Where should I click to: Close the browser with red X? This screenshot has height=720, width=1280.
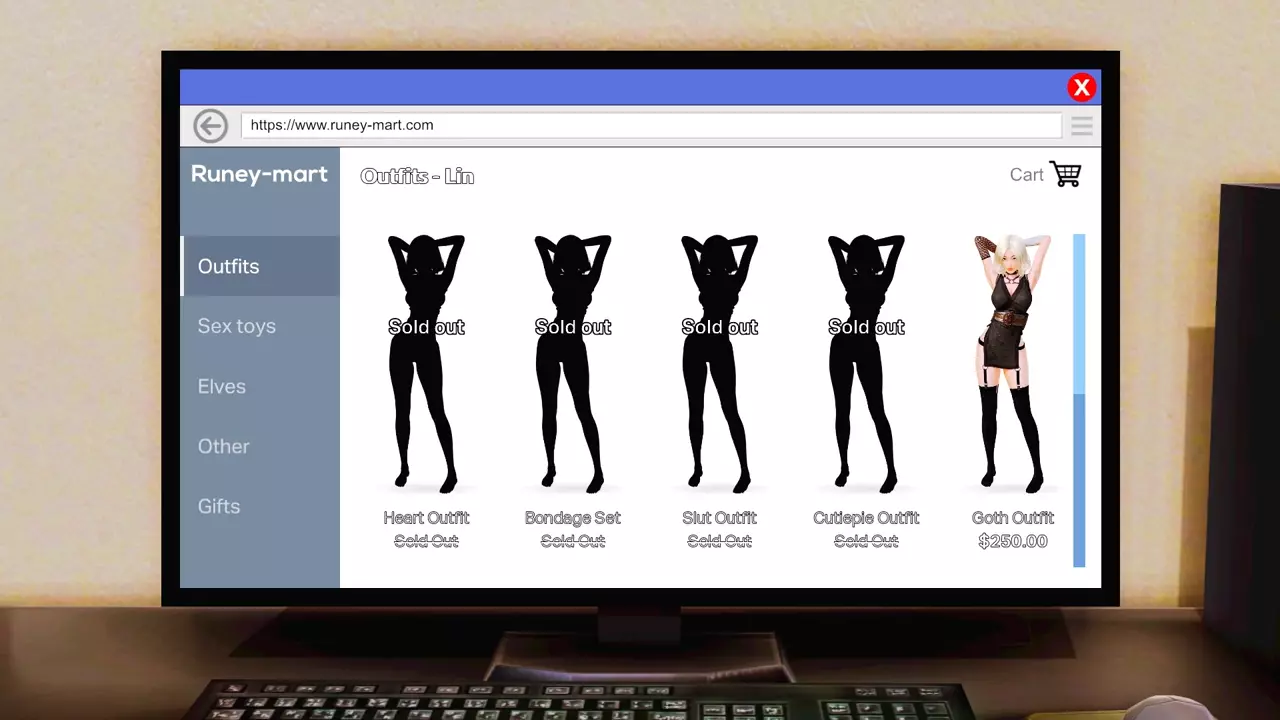pos(1081,88)
